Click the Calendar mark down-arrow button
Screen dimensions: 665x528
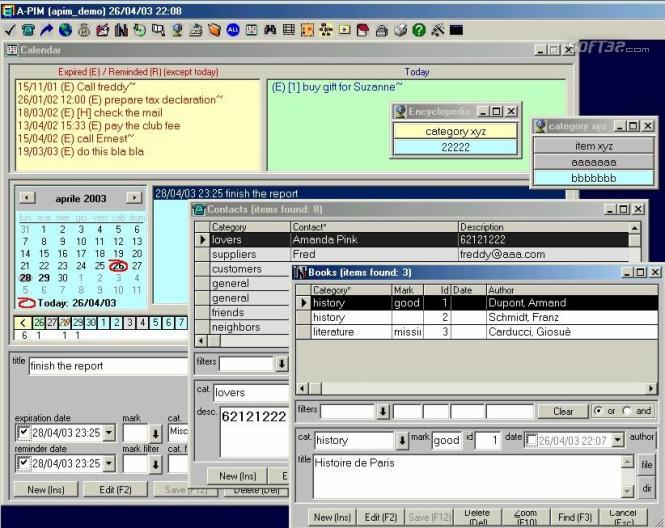point(156,433)
